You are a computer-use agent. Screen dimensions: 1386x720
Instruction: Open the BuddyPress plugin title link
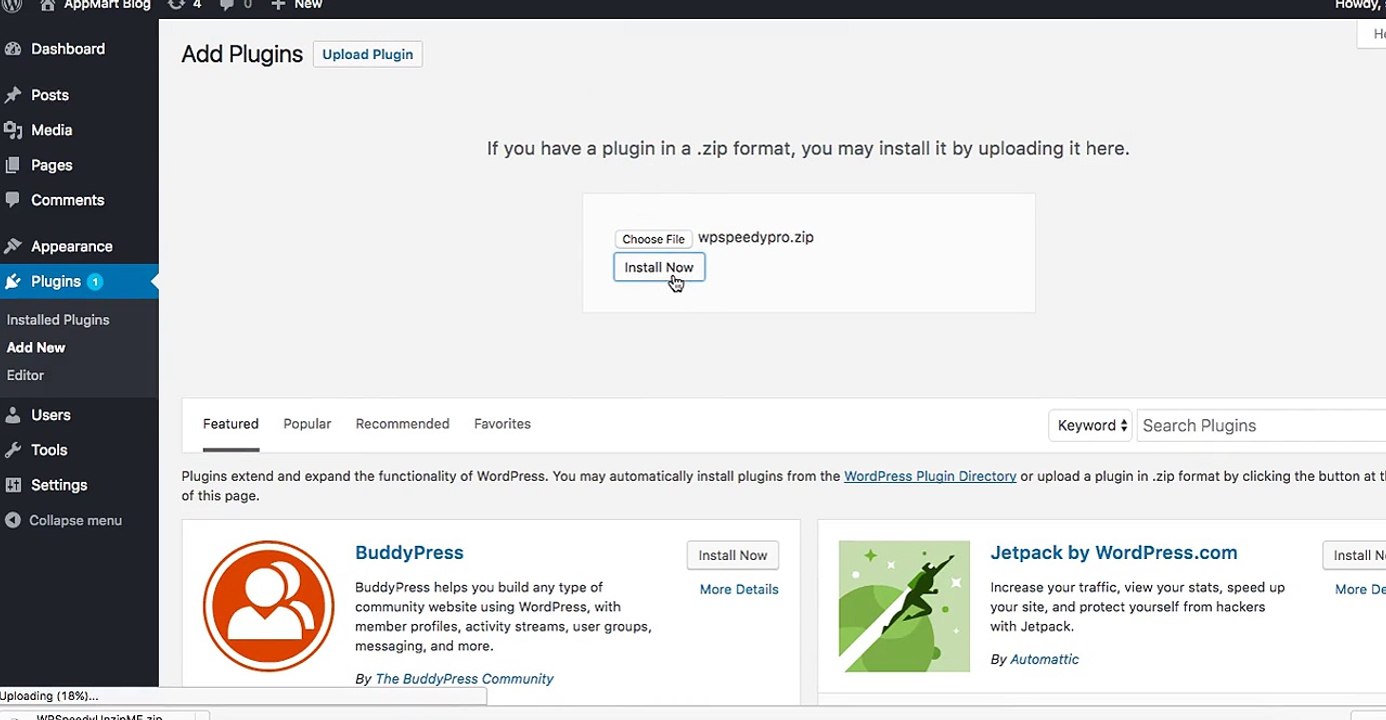[409, 552]
